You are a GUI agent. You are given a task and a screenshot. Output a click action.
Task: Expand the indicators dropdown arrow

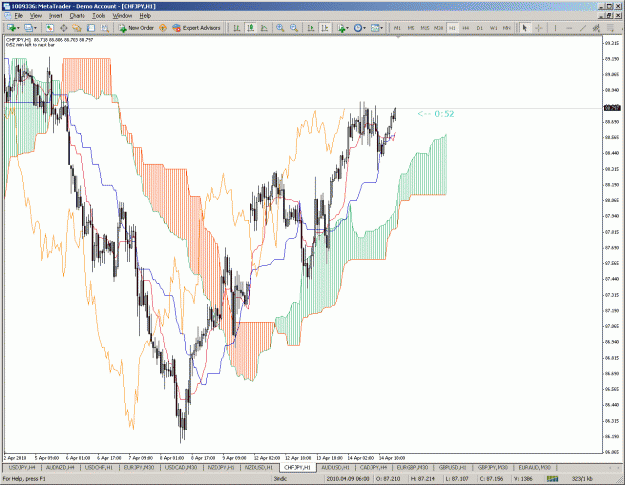[x=348, y=28]
